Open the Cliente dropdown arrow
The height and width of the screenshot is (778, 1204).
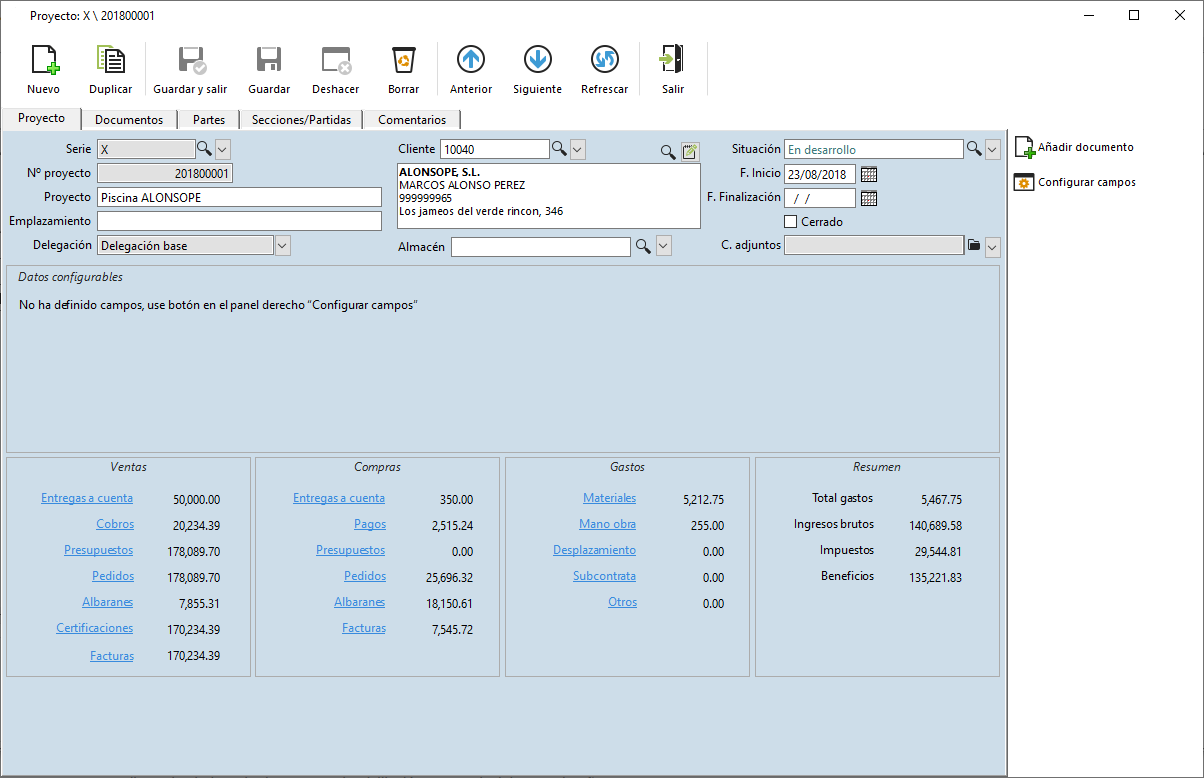(578, 149)
